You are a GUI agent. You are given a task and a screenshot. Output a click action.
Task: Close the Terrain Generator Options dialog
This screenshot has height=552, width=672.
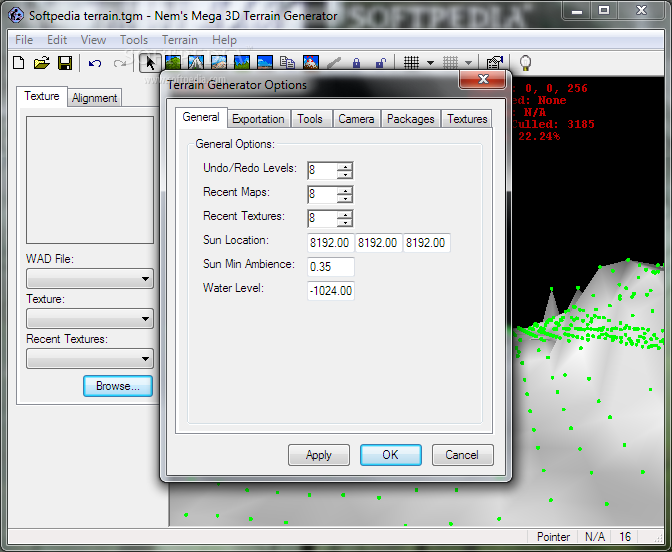point(483,79)
